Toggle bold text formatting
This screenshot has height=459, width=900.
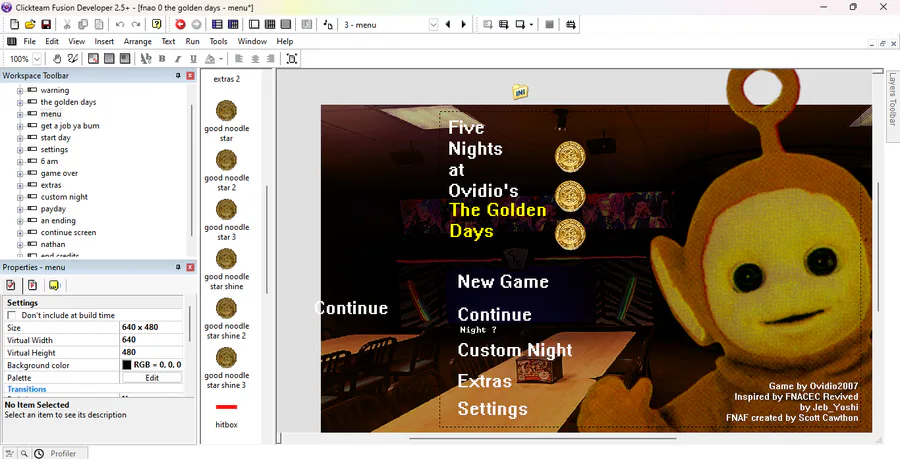[x=162, y=59]
